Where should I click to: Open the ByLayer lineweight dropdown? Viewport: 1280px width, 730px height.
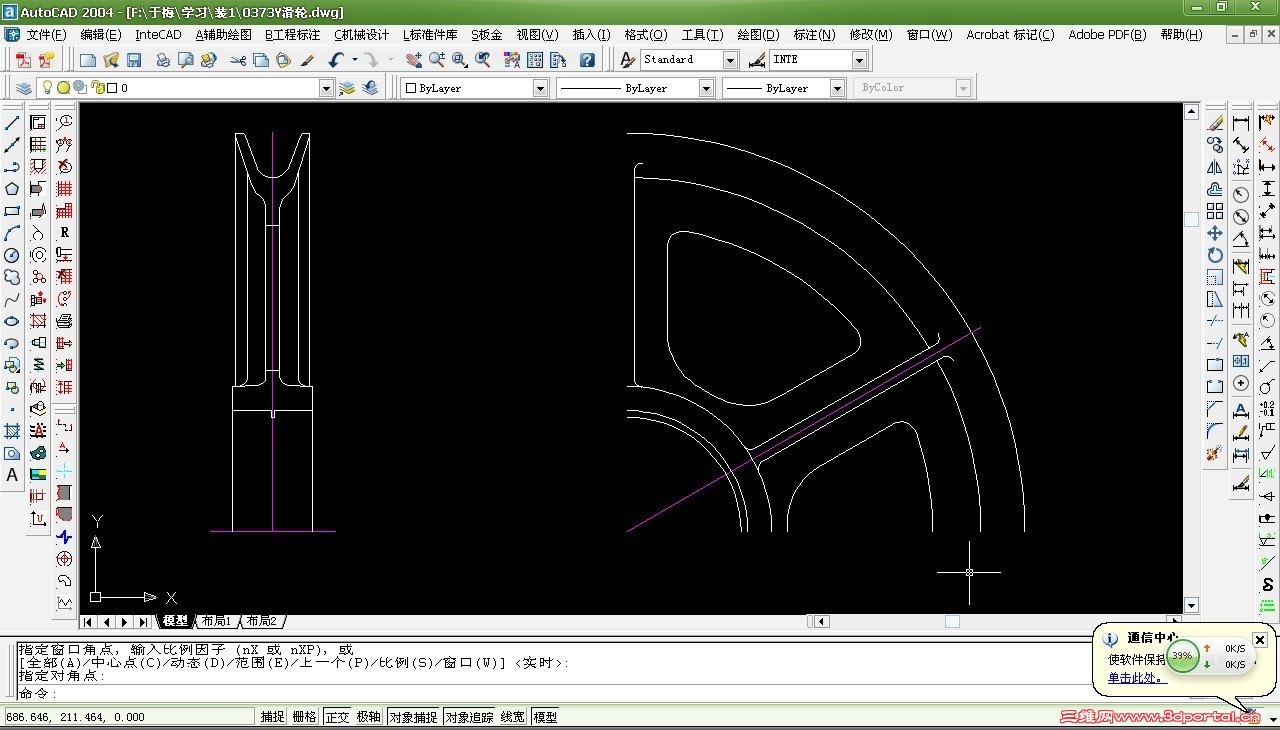838,88
